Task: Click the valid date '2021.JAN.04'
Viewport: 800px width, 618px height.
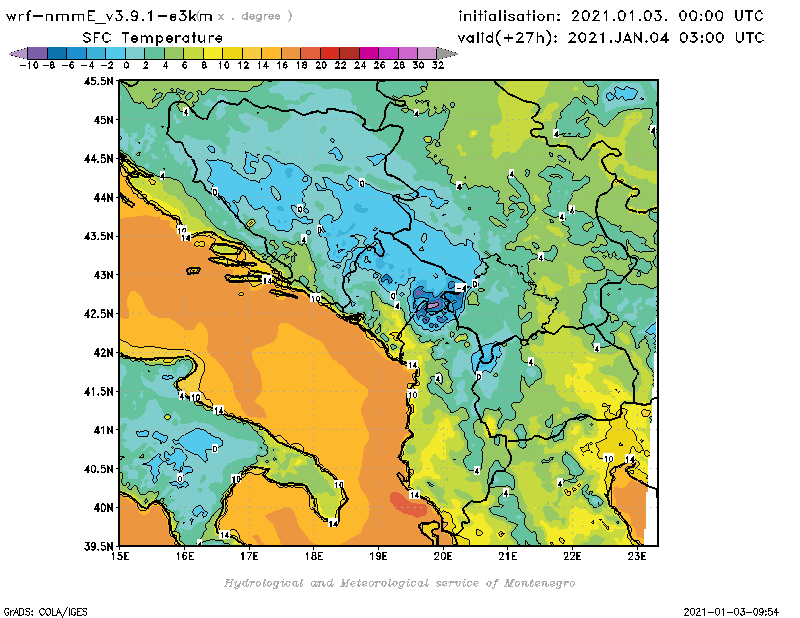Action: click(x=618, y=38)
